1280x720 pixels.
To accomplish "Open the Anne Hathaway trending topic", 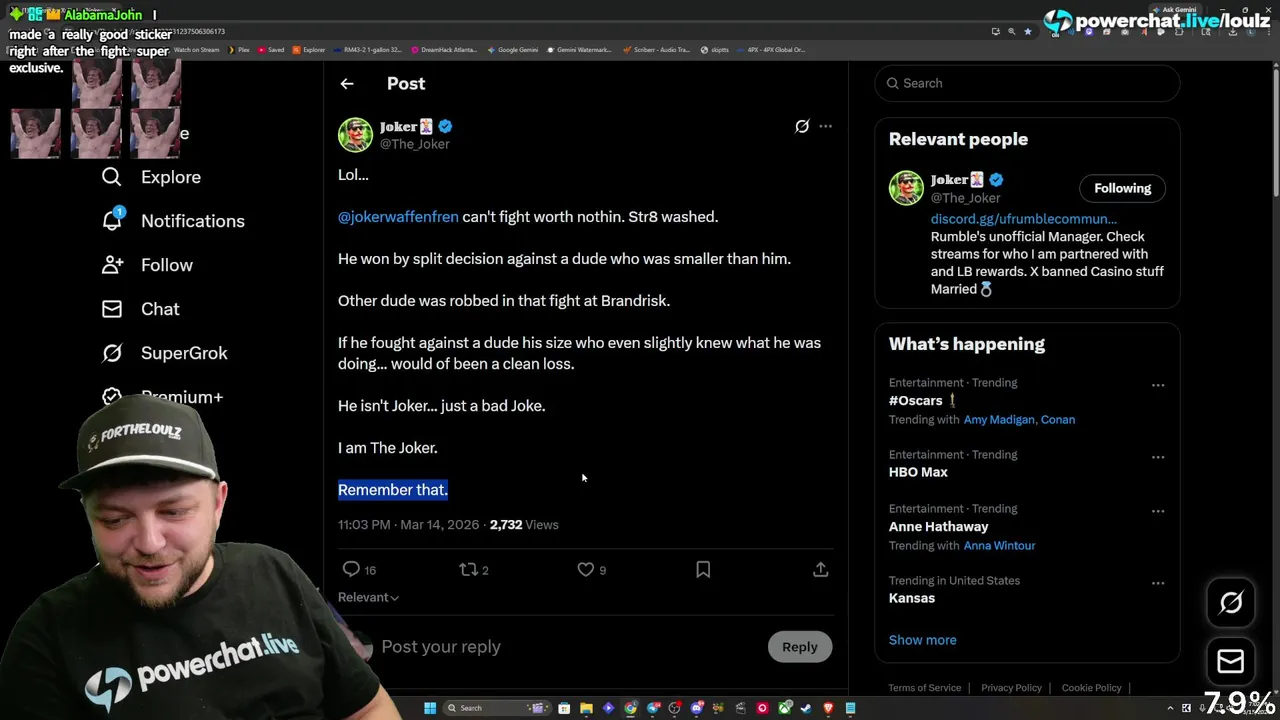I will [938, 526].
